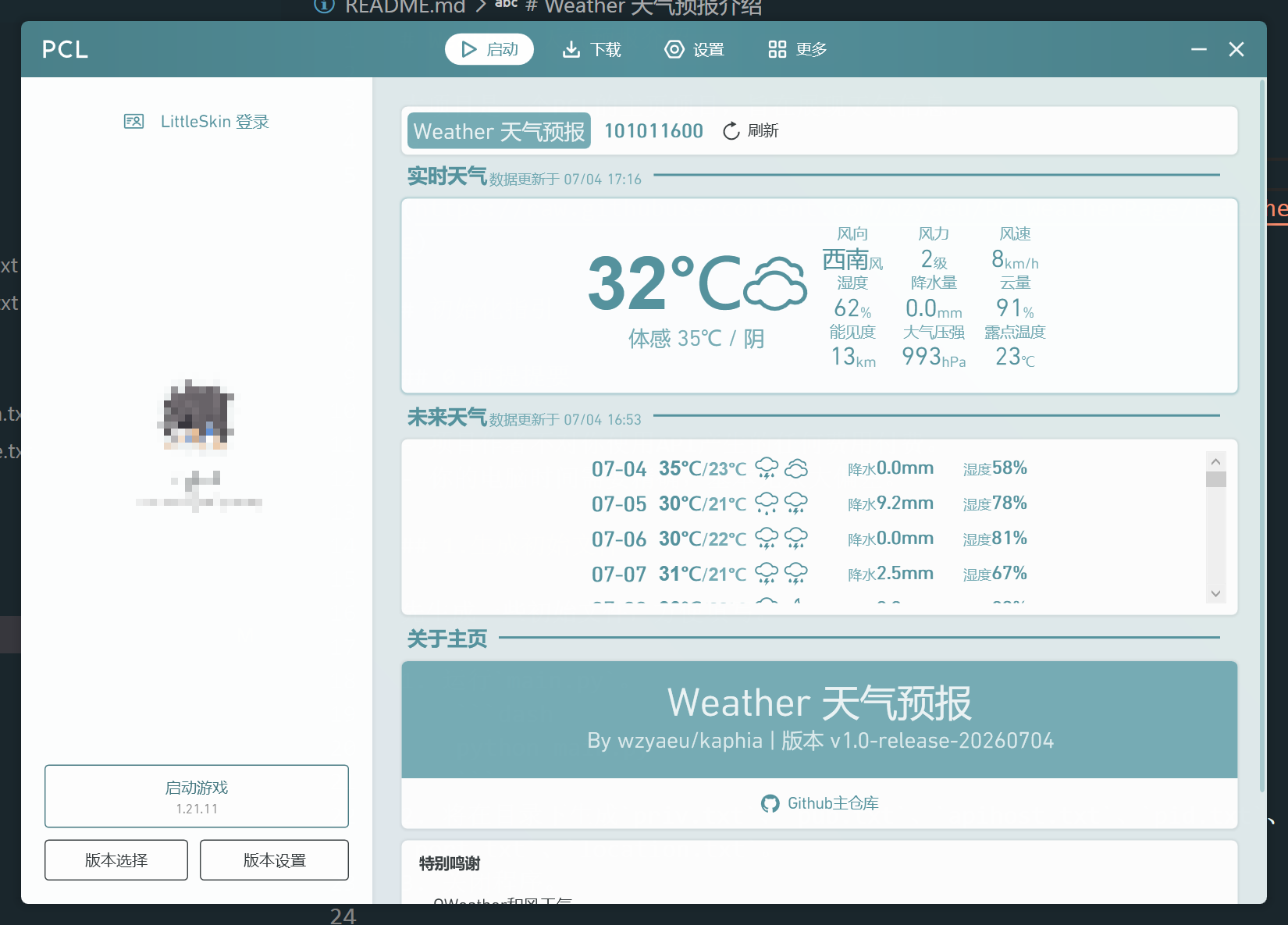Click the 刷新 refresh icon
The image size is (1288, 925).
(731, 131)
